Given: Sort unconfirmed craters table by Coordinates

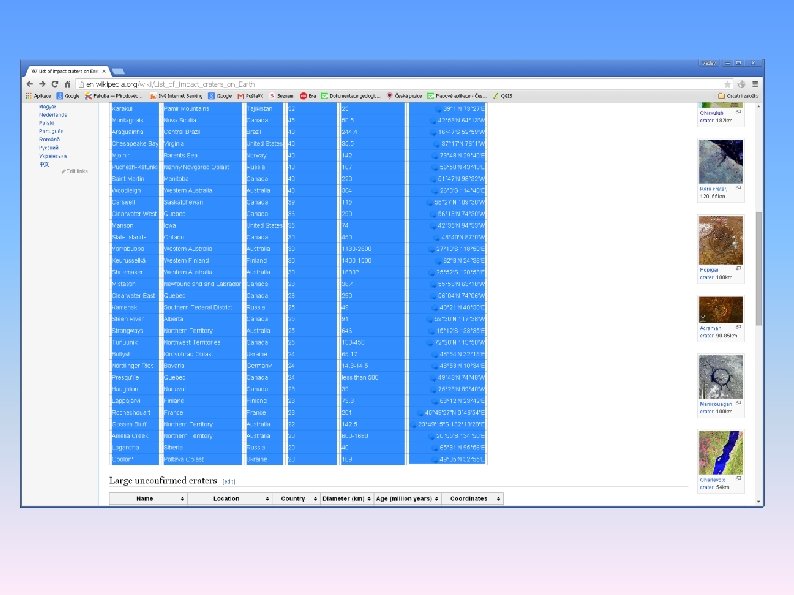Looking at the screenshot, I should (472, 499).
